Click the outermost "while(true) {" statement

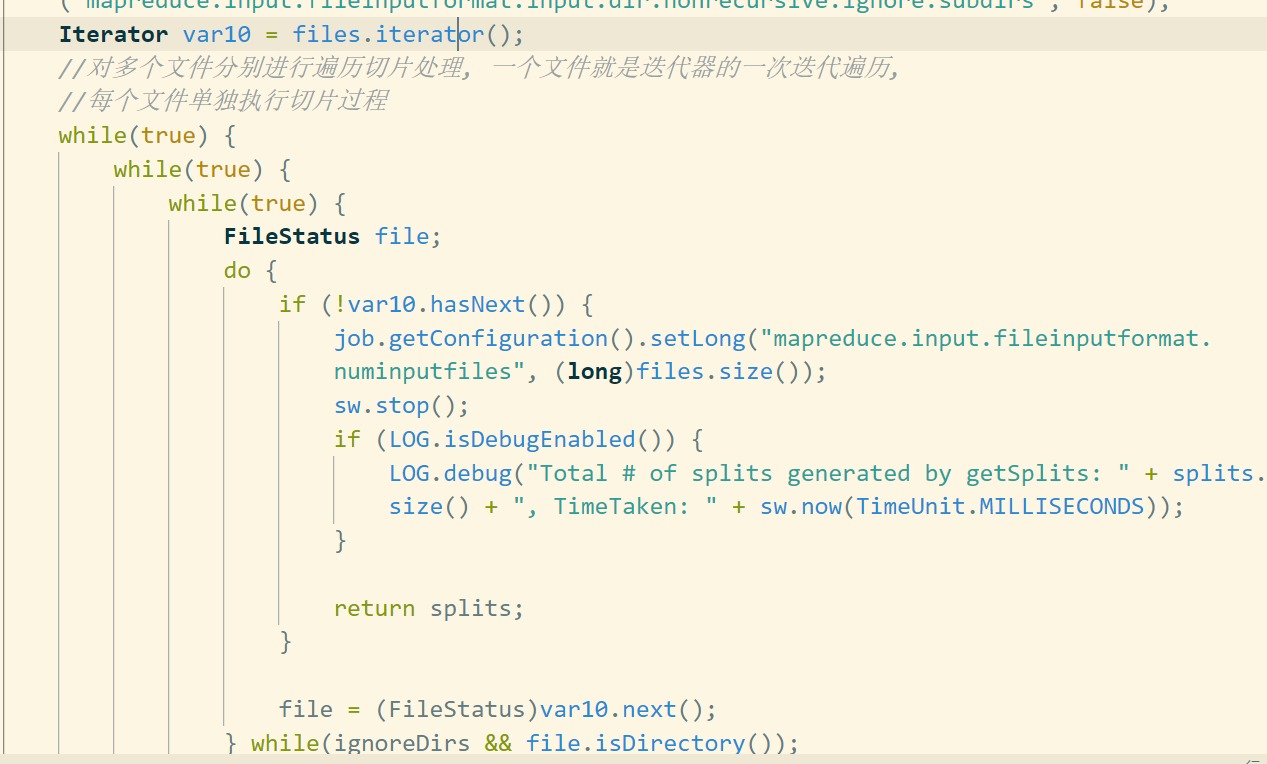[x=147, y=135]
